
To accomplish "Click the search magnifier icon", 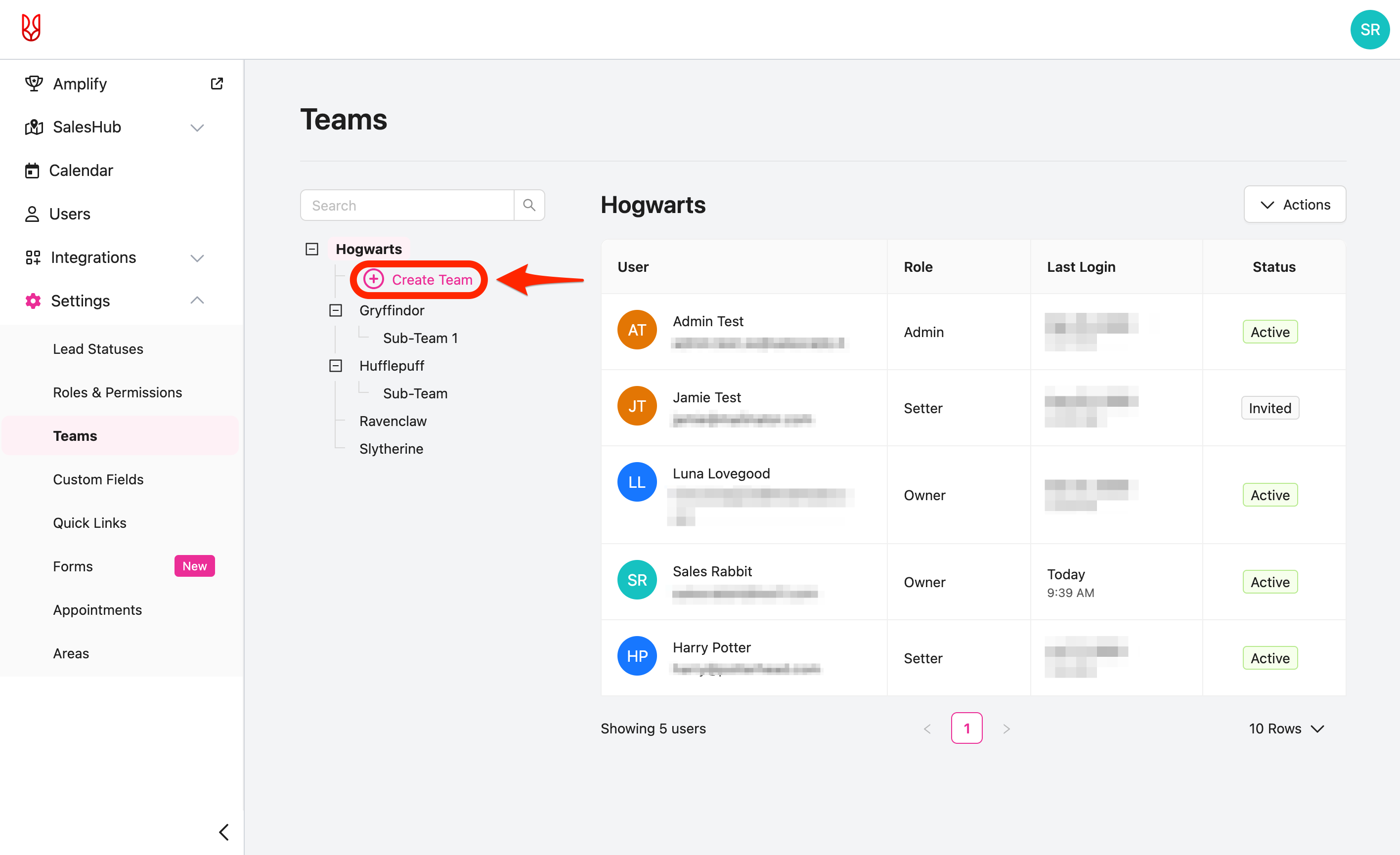I will 528,205.
